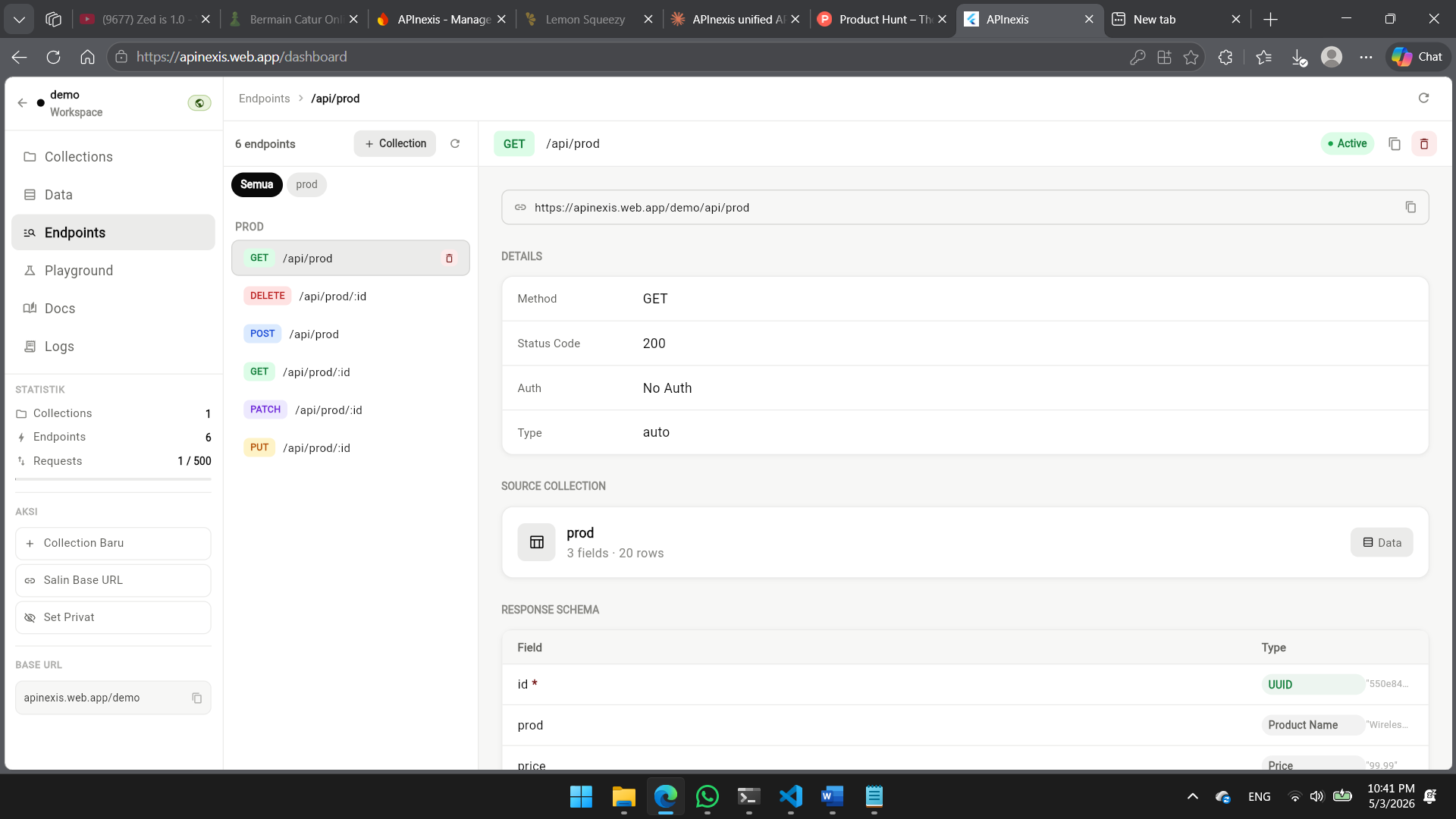Open the Windows Start menu
The height and width of the screenshot is (819, 1456).
tap(581, 796)
